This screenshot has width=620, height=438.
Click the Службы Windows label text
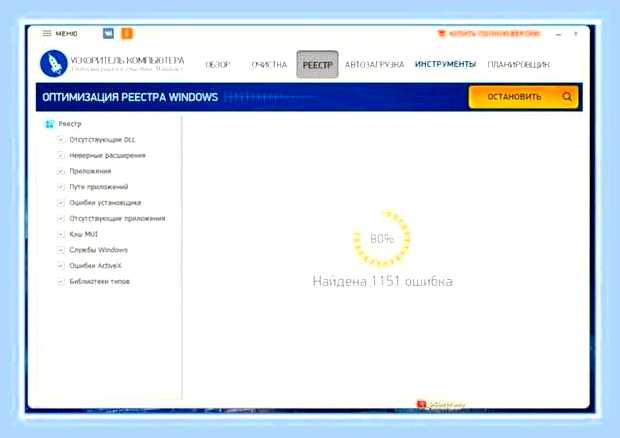coord(98,250)
